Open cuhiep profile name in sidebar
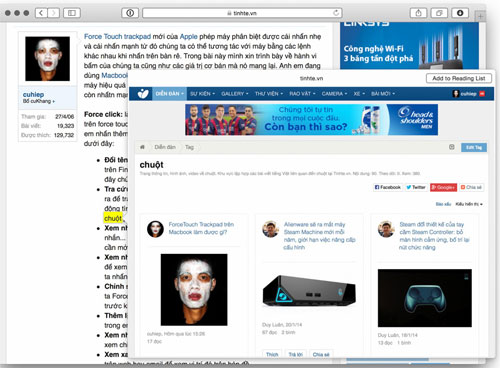This screenshot has height=368, width=500. 33,94
